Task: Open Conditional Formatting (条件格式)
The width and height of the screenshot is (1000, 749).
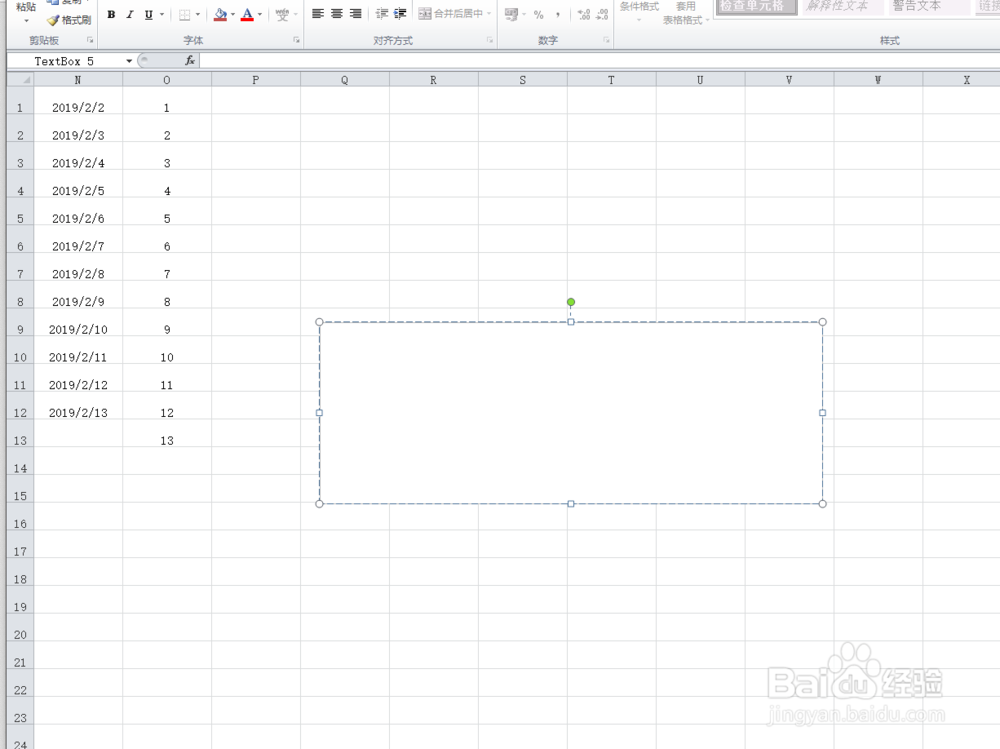Action: [639, 13]
